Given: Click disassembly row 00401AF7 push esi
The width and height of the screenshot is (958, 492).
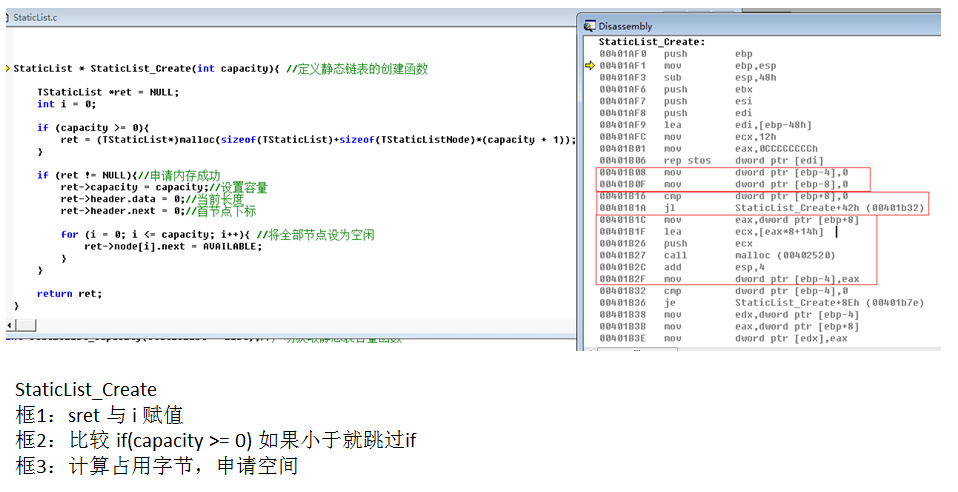Looking at the screenshot, I should point(676,101).
